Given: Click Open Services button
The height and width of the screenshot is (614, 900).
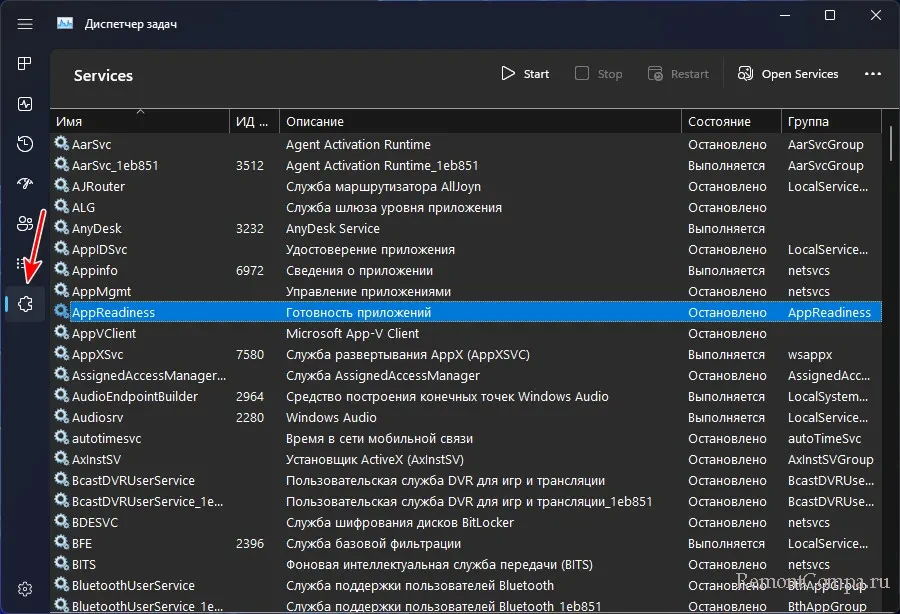Looking at the screenshot, I should 788,74.
